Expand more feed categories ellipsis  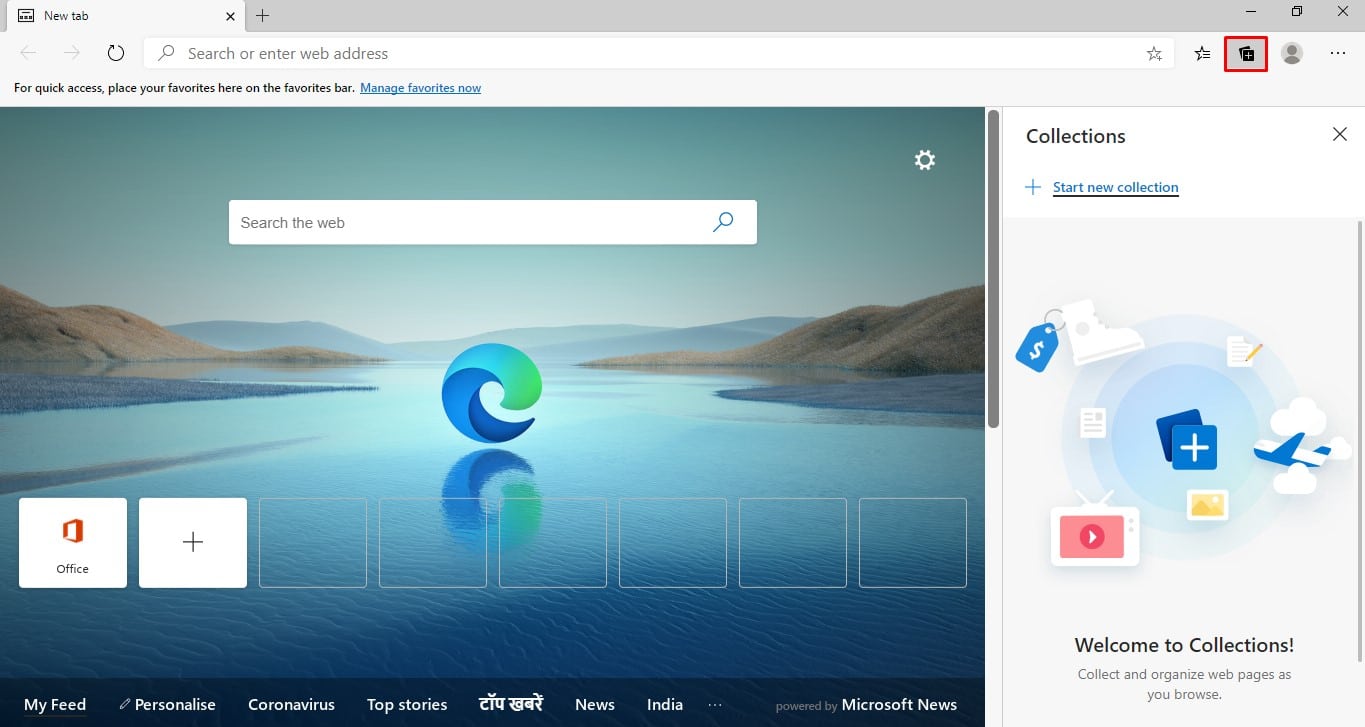click(715, 705)
